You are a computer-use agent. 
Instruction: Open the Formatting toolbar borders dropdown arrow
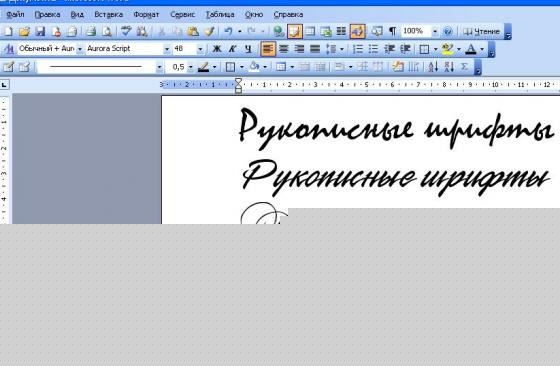tap(435, 49)
